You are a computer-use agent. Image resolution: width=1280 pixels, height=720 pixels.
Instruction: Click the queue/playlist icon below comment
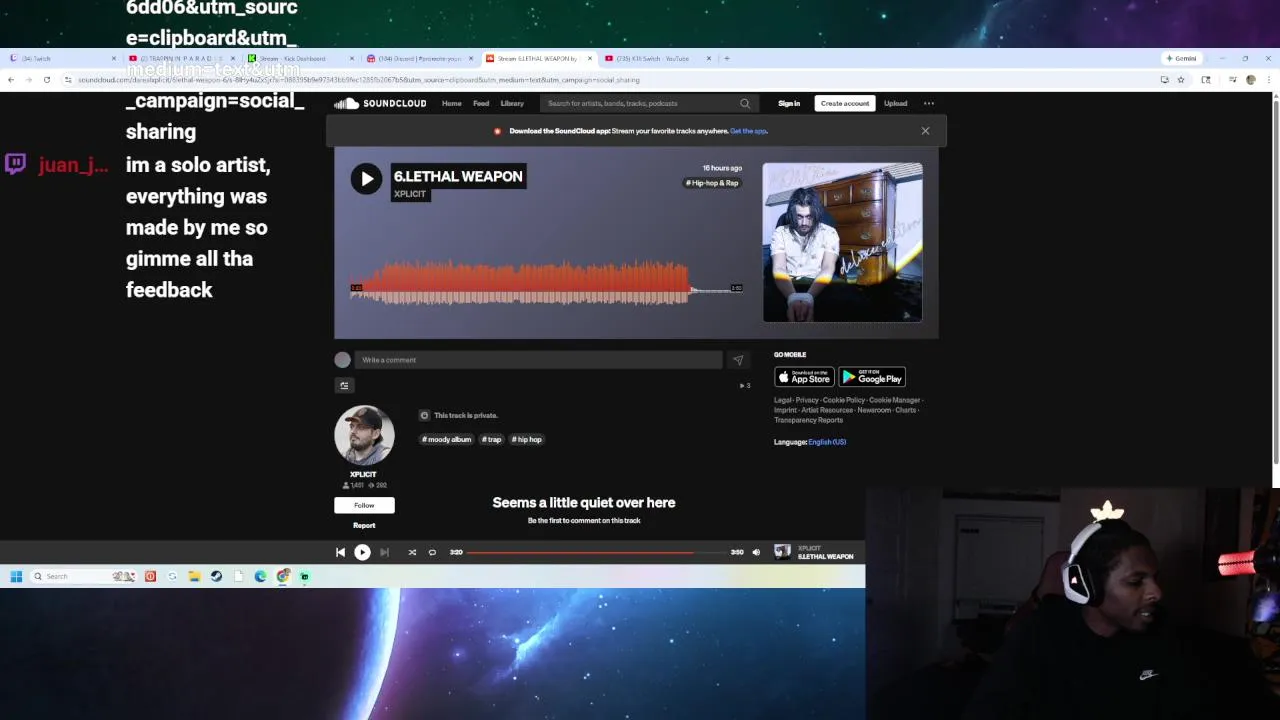[344, 385]
